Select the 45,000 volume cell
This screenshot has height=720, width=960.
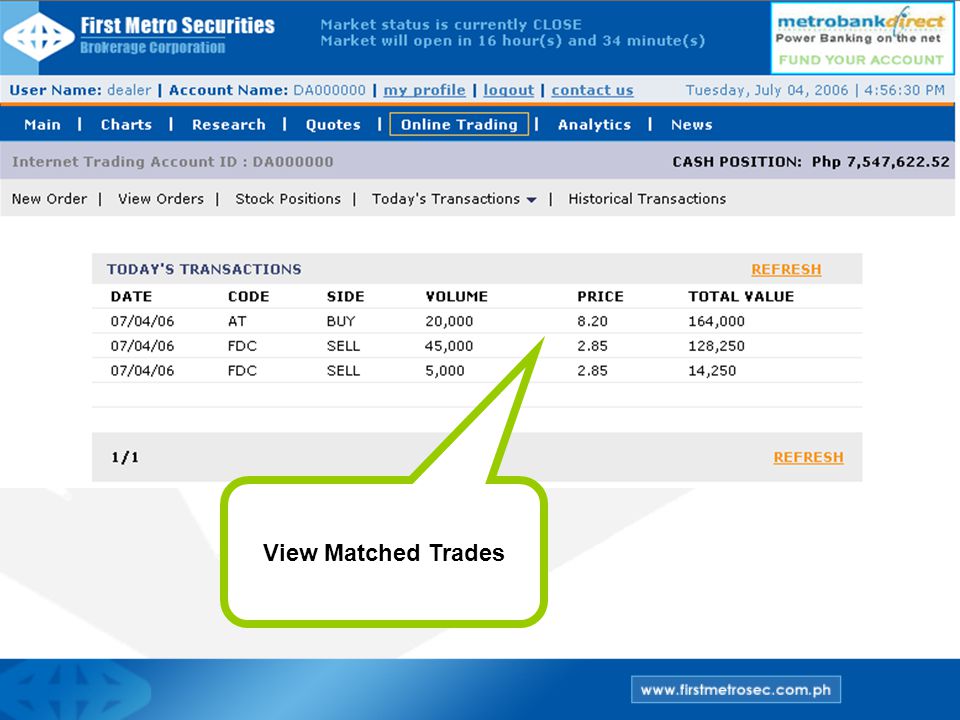click(x=449, y=346)
